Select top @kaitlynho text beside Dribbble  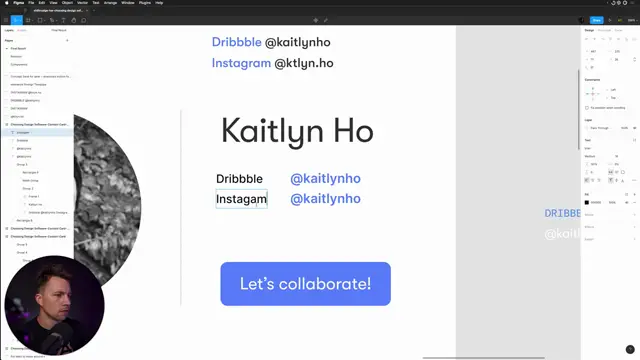(x=325, y=179)
